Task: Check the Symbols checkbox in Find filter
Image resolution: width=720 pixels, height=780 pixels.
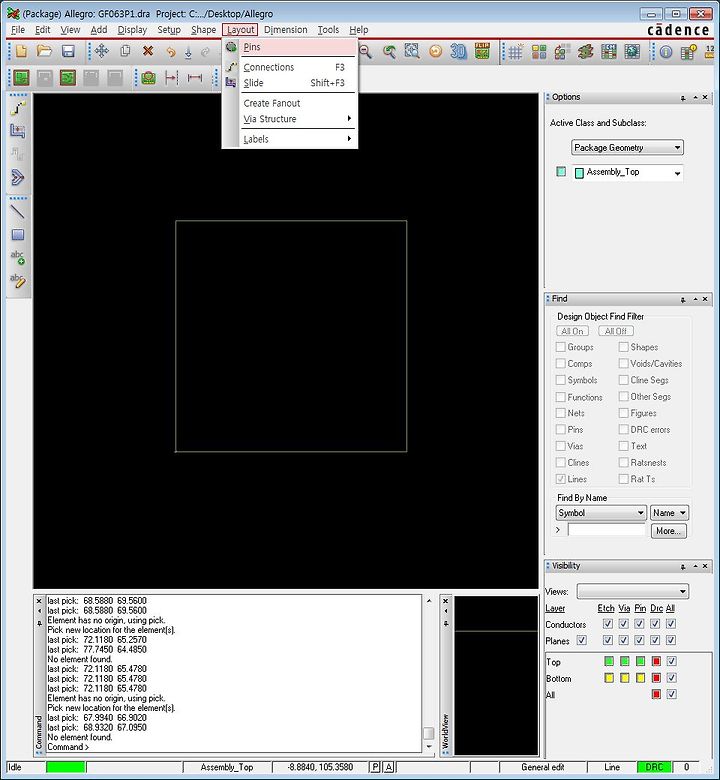Action: (561, 380)
